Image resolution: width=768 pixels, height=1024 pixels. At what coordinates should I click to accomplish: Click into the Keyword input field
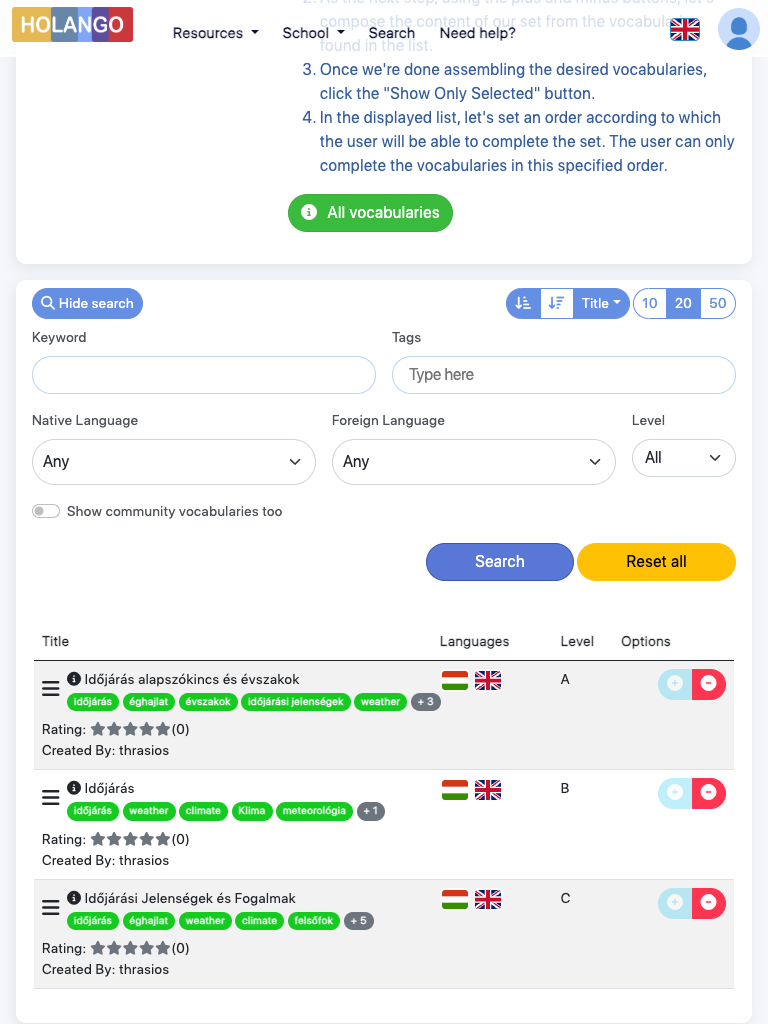click(204, 375)
